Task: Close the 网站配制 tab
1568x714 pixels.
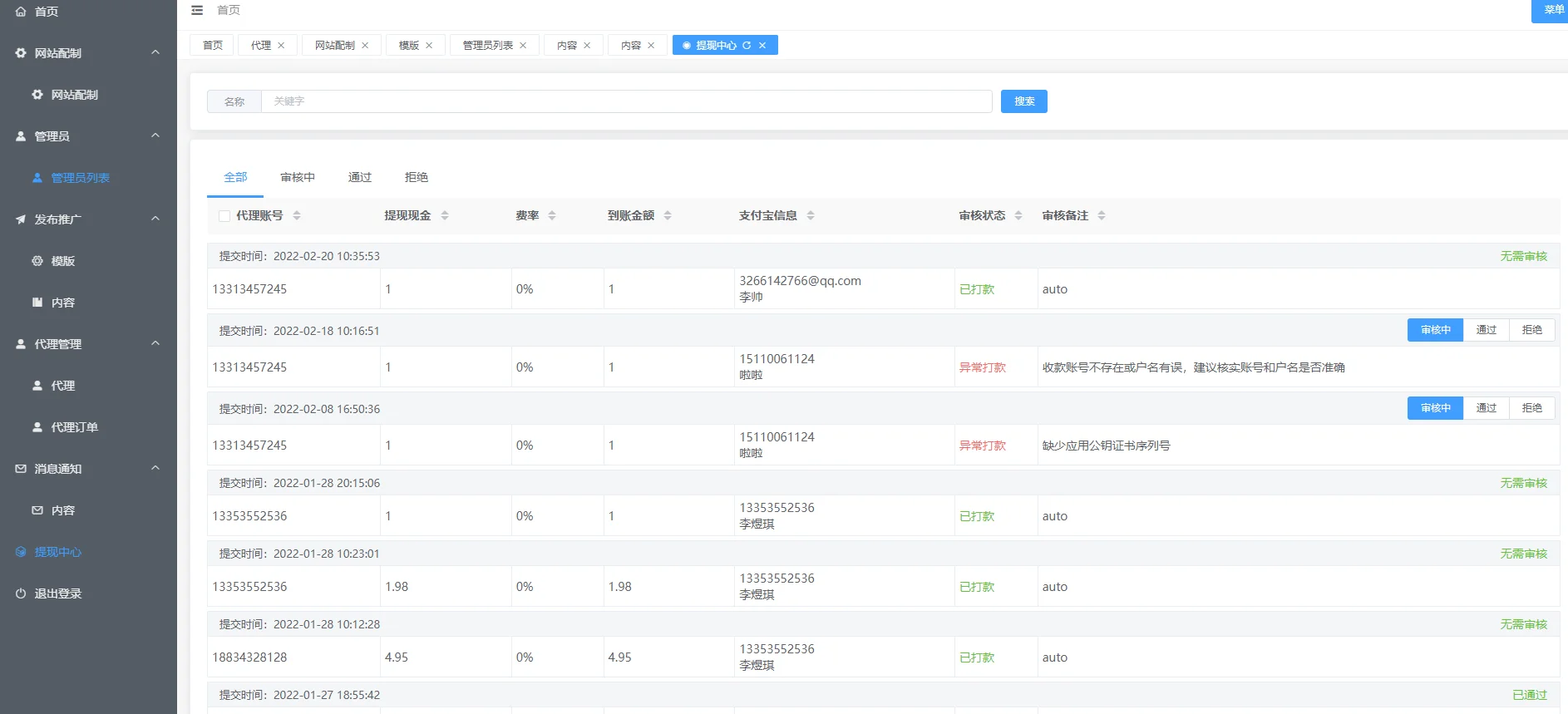Action: [365, 46]
